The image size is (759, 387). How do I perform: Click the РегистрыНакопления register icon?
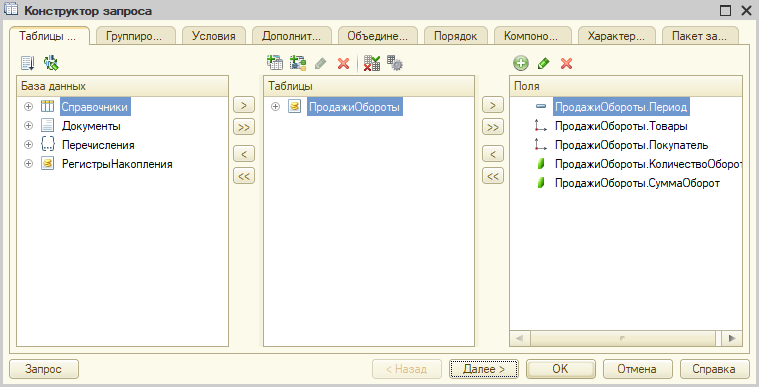47,164
